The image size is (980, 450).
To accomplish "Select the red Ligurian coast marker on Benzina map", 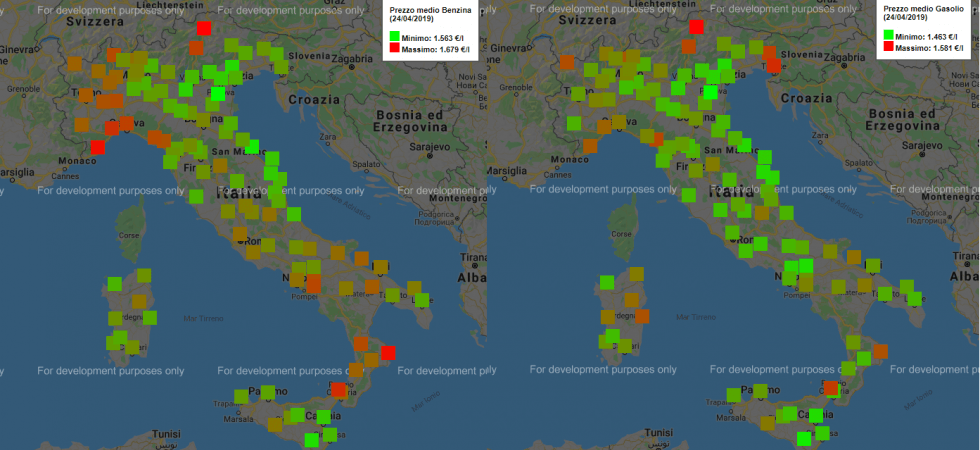I will [x=97, y=147].
